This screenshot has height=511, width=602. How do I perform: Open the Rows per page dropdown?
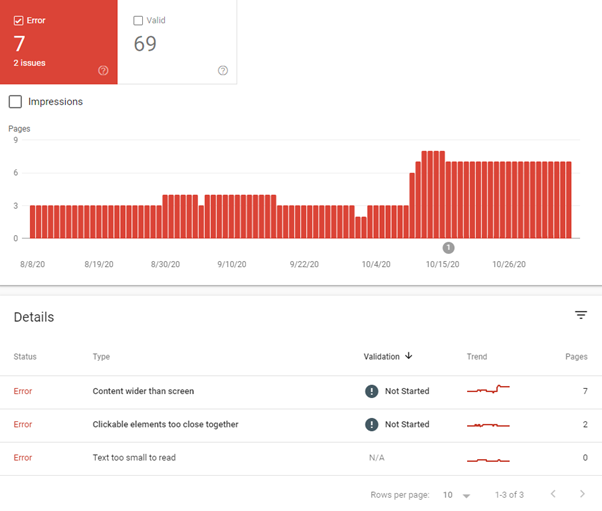pyautogui.click(x=457, y=495)
